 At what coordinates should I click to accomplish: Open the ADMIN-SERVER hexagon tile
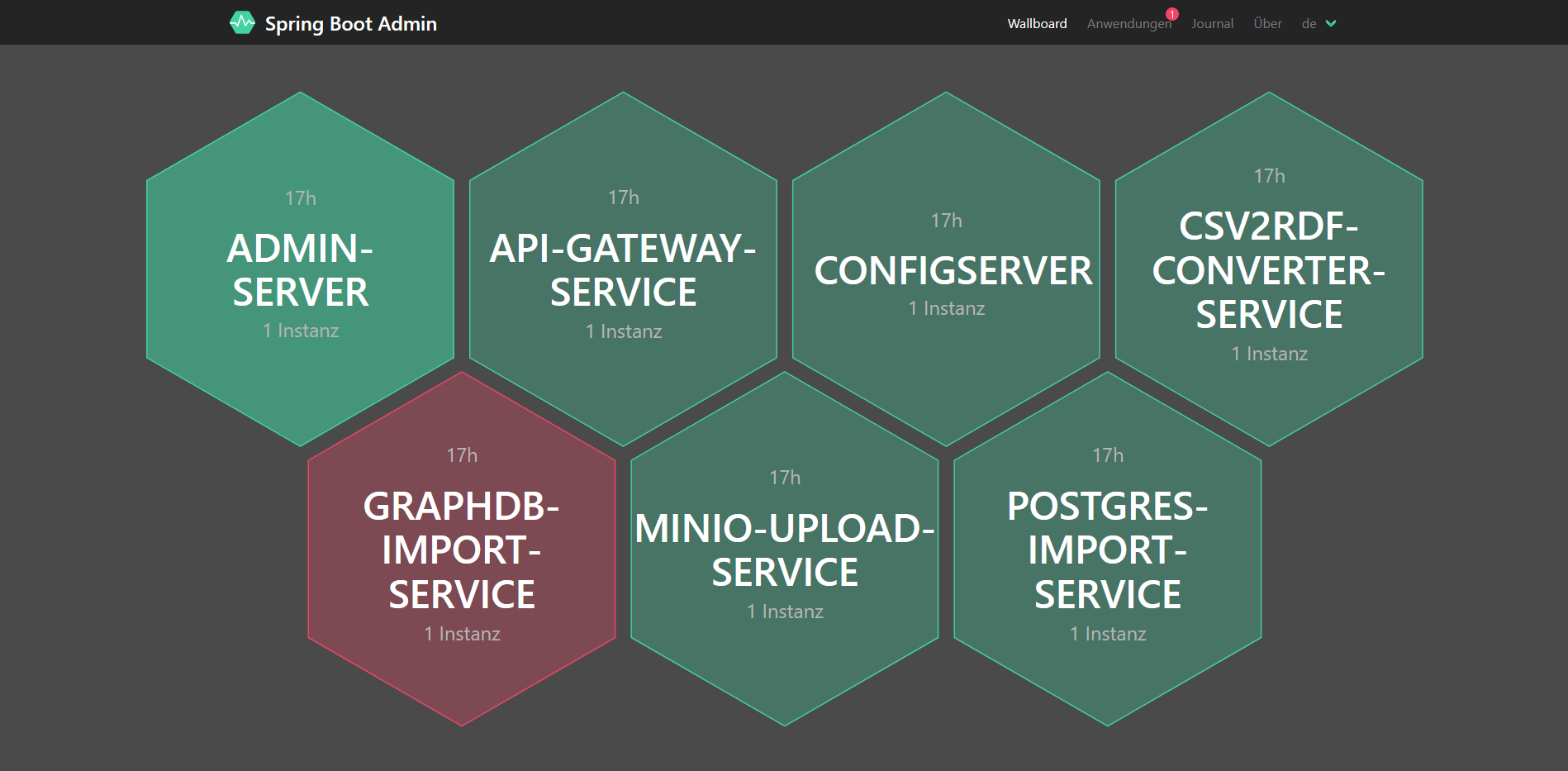301,269
